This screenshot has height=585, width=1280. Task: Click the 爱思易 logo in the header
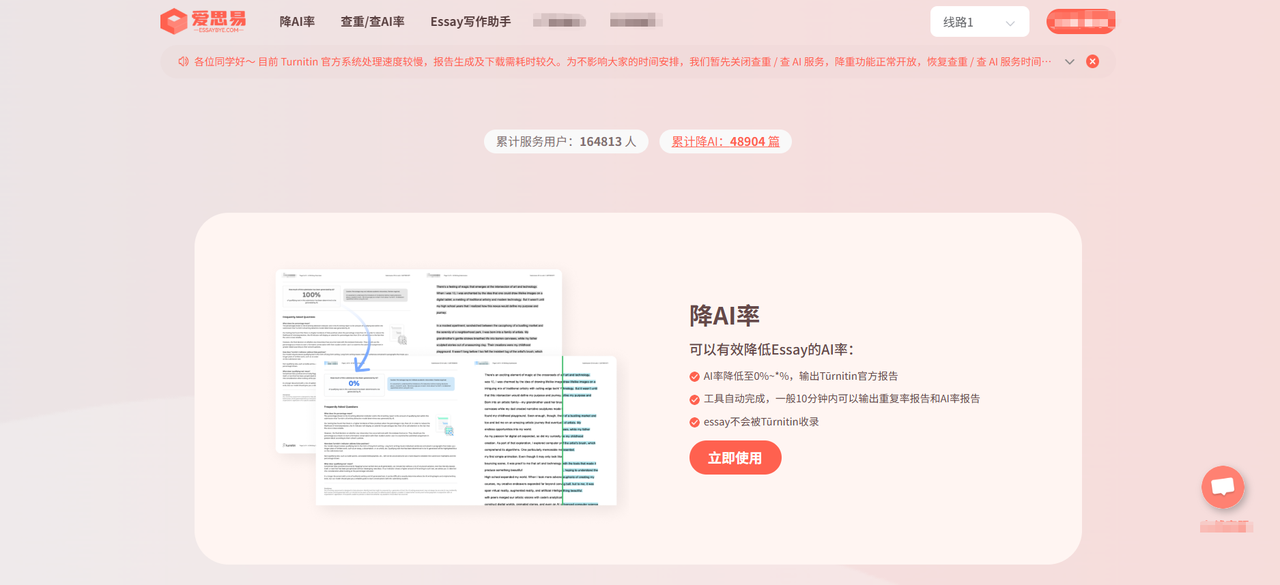pos(203,21)
